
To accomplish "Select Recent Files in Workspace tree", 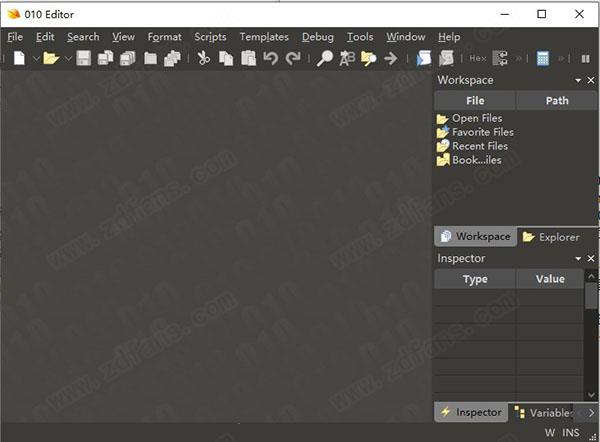I will coord(472,146).
